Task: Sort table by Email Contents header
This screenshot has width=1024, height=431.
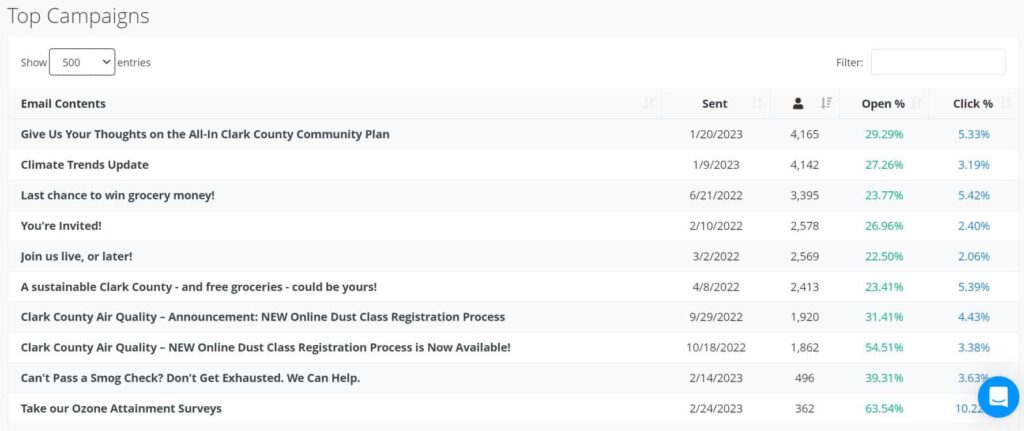Action: point(63,103)
